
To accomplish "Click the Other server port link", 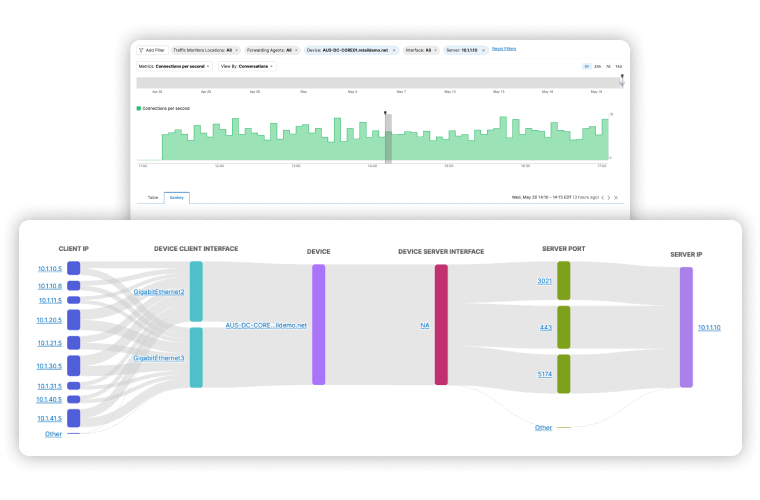I will (x=543, y=427).
